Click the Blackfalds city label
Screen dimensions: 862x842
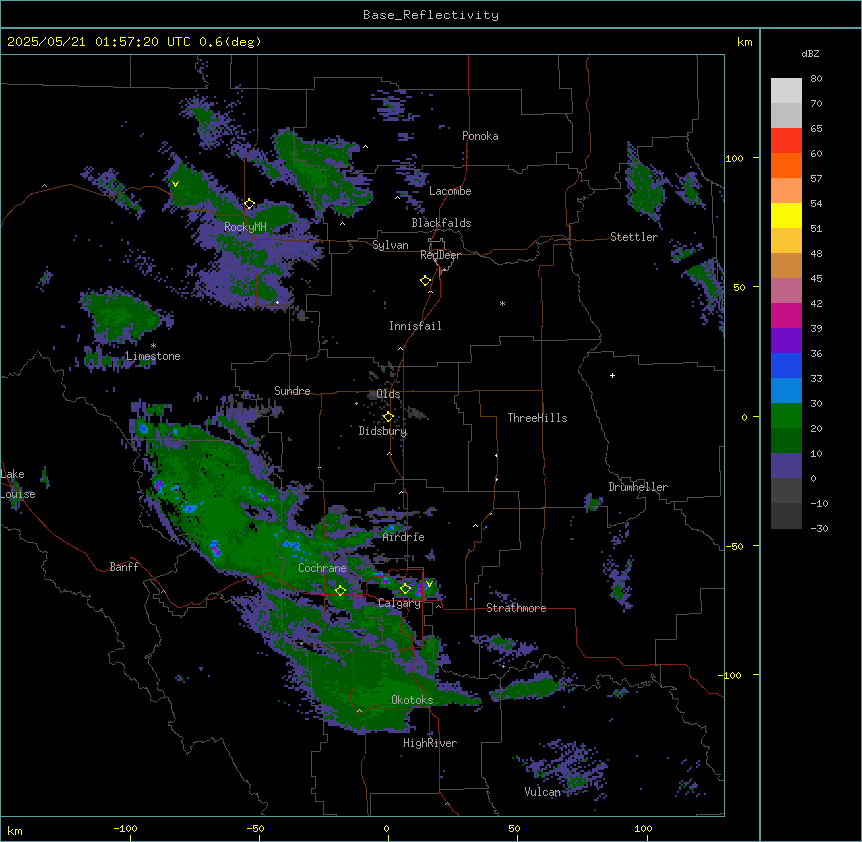point(441,223)
